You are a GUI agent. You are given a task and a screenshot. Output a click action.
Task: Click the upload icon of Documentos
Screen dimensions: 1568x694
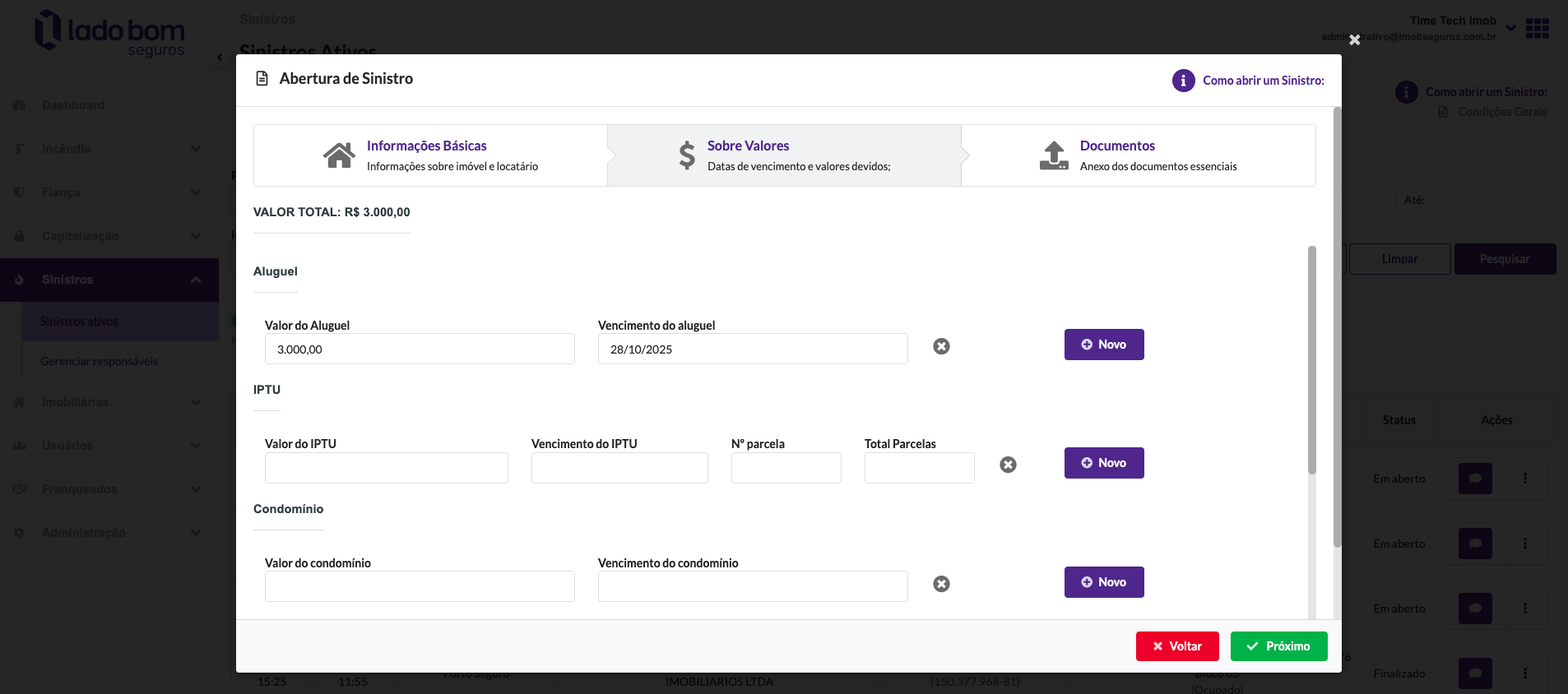[1054, 155]
